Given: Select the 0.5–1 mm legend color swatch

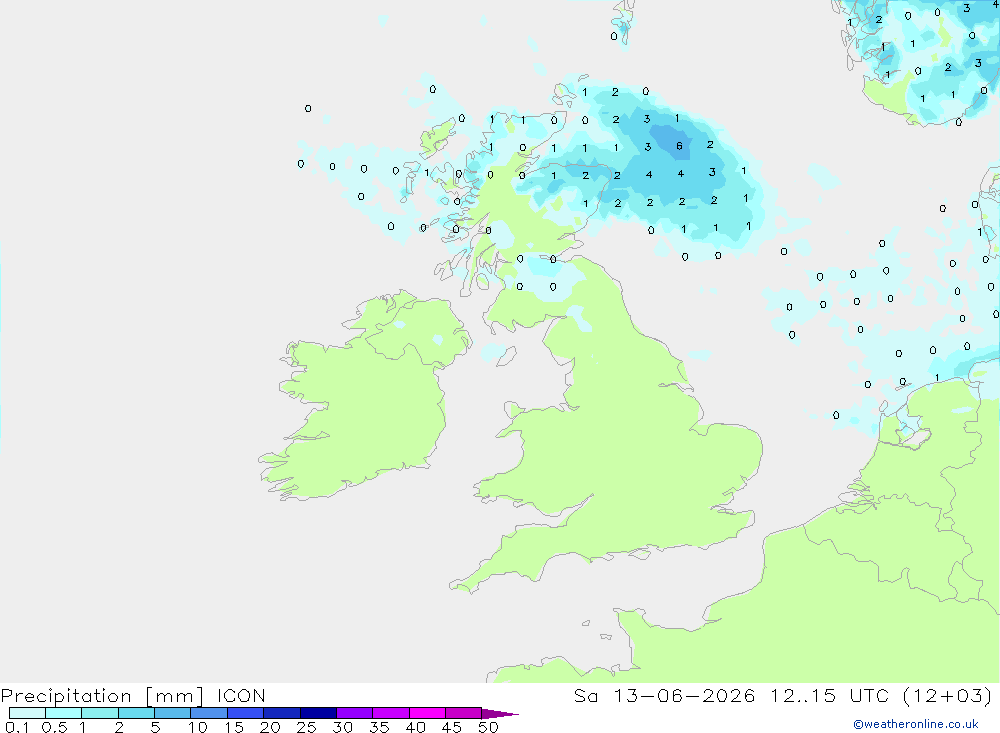Looking at the screenshot, I should 64,713.
